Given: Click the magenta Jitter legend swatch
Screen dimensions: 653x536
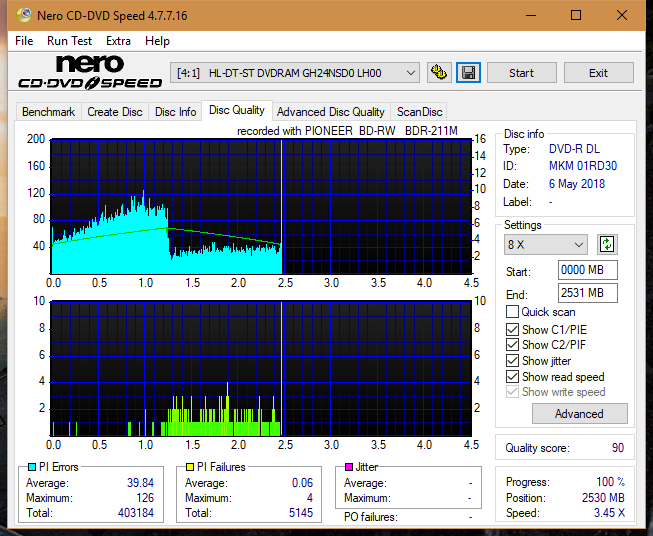Looking at the screenshot, I should tap(349, 467).
